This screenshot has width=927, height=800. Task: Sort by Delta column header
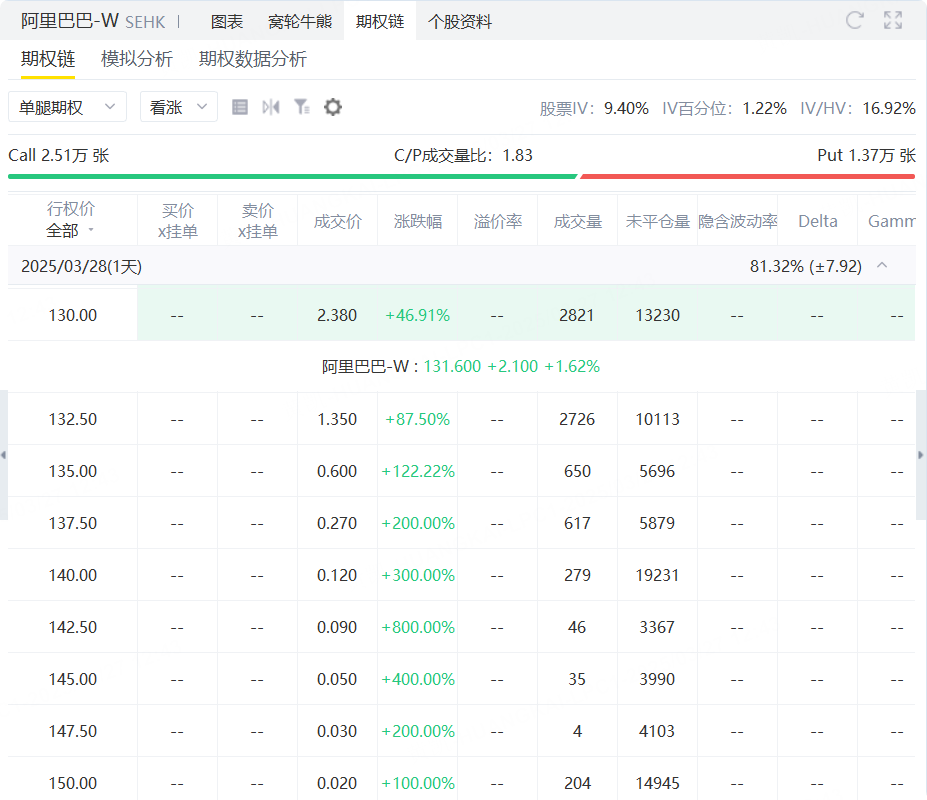click(x=818, y=222)
